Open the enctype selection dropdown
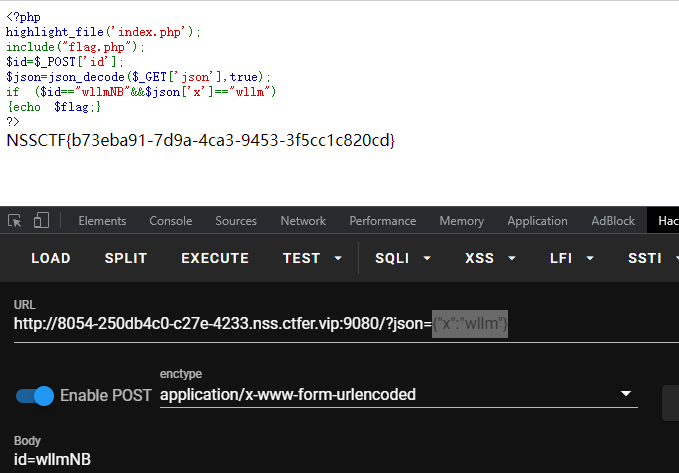Screen dimensions: 679x473 pyautogui.click(x=398, y=395)
